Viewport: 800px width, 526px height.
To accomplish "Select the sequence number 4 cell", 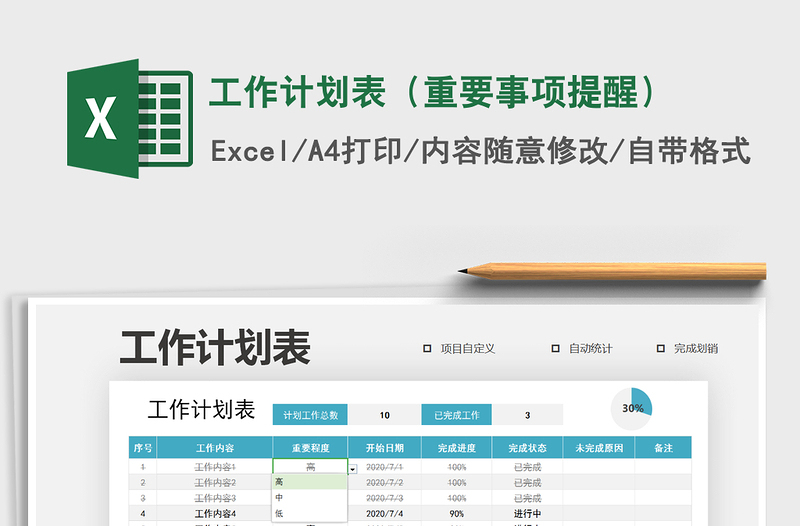I will pyautogui.click(x=142, y=513).
